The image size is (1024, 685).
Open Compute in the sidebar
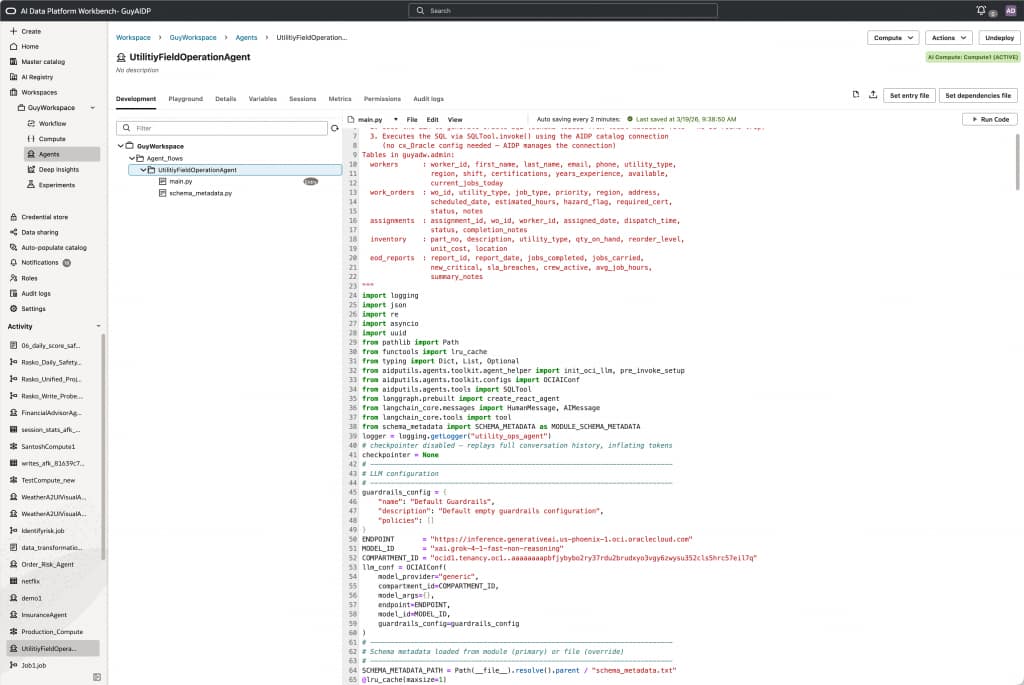pos(46,138)
